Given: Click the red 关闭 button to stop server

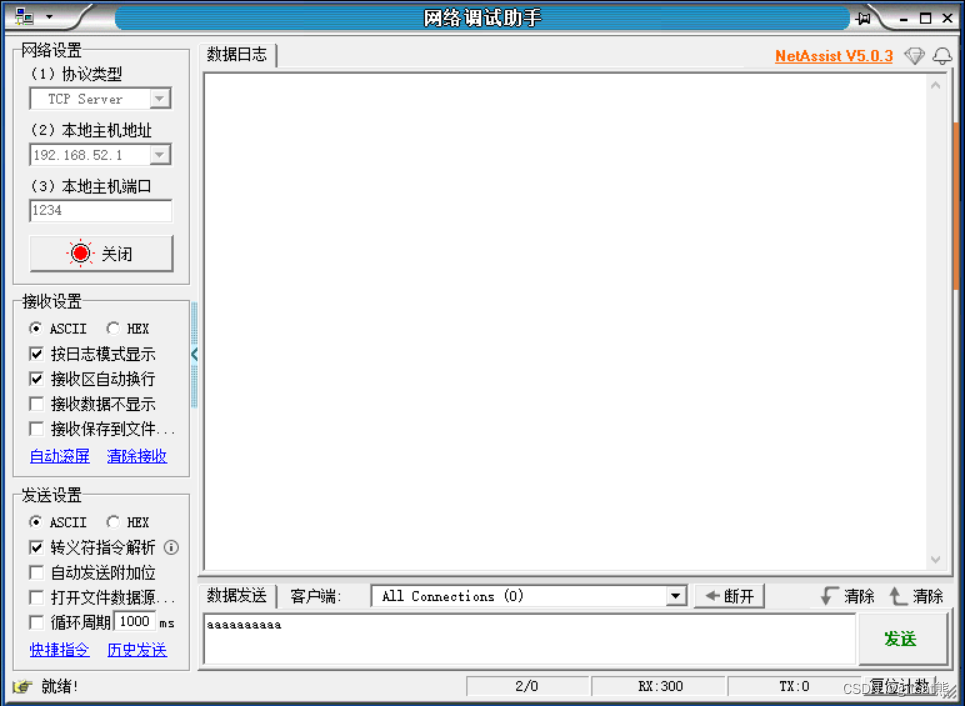Looking at the screenshot, I should [x=102, y=254].
